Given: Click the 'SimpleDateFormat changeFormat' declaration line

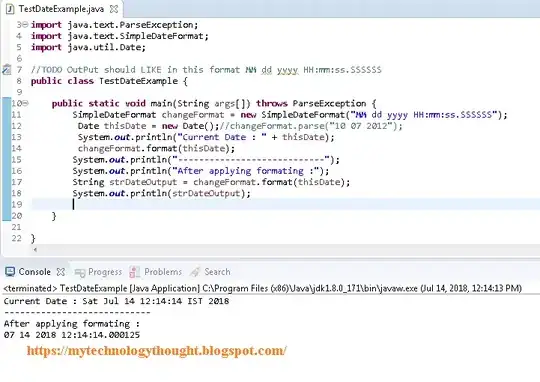Looking at the screenshot, I should [x=290, y=115].
